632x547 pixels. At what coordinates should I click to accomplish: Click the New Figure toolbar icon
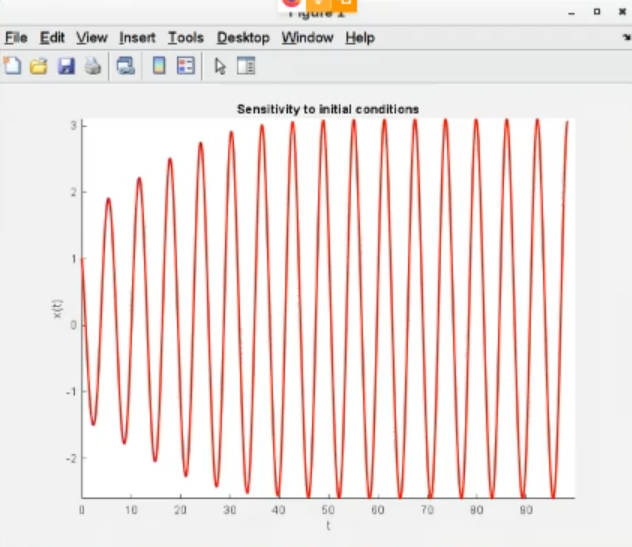tap(12, 67)
